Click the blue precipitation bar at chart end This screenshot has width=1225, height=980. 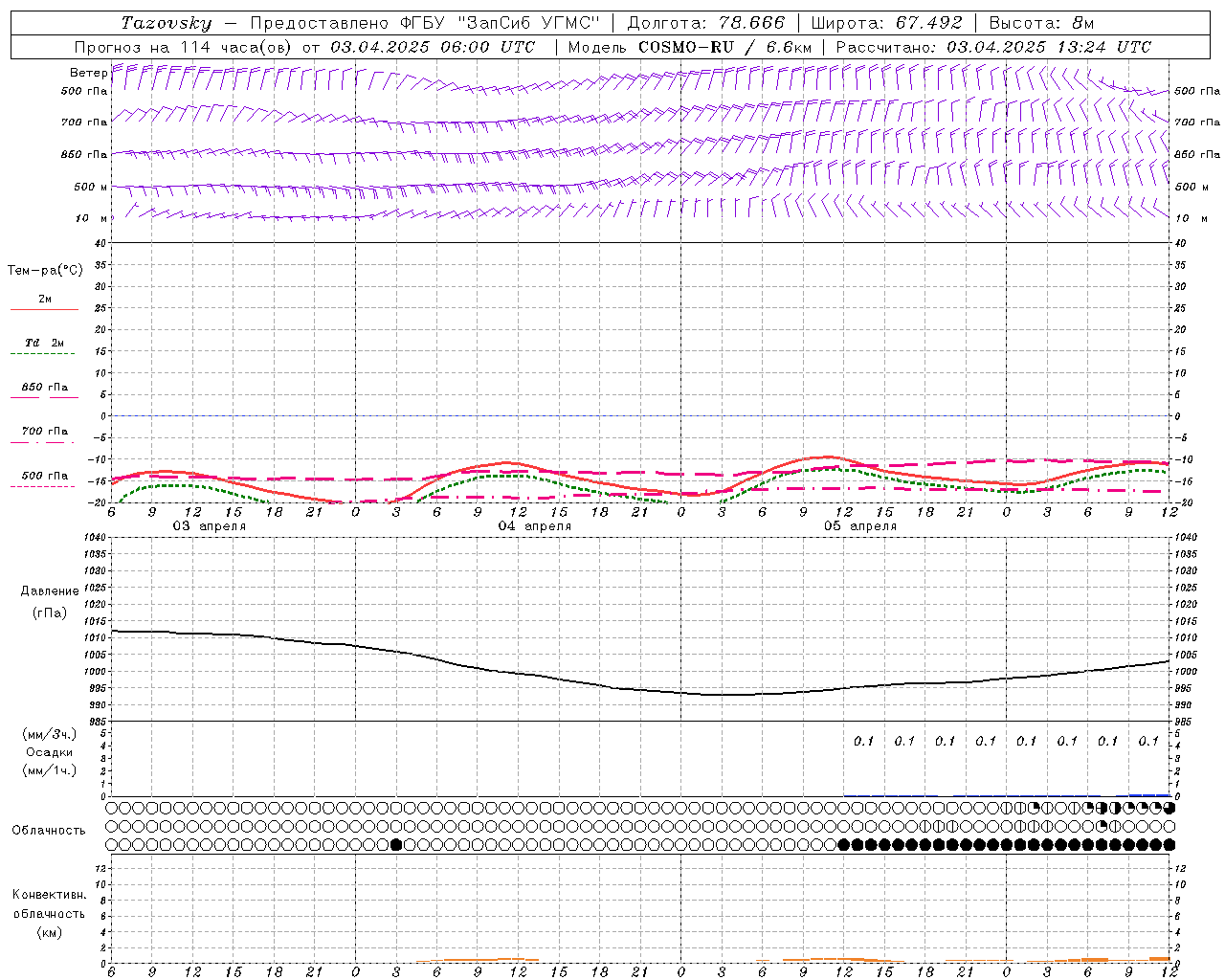[x=1149, y=794]
